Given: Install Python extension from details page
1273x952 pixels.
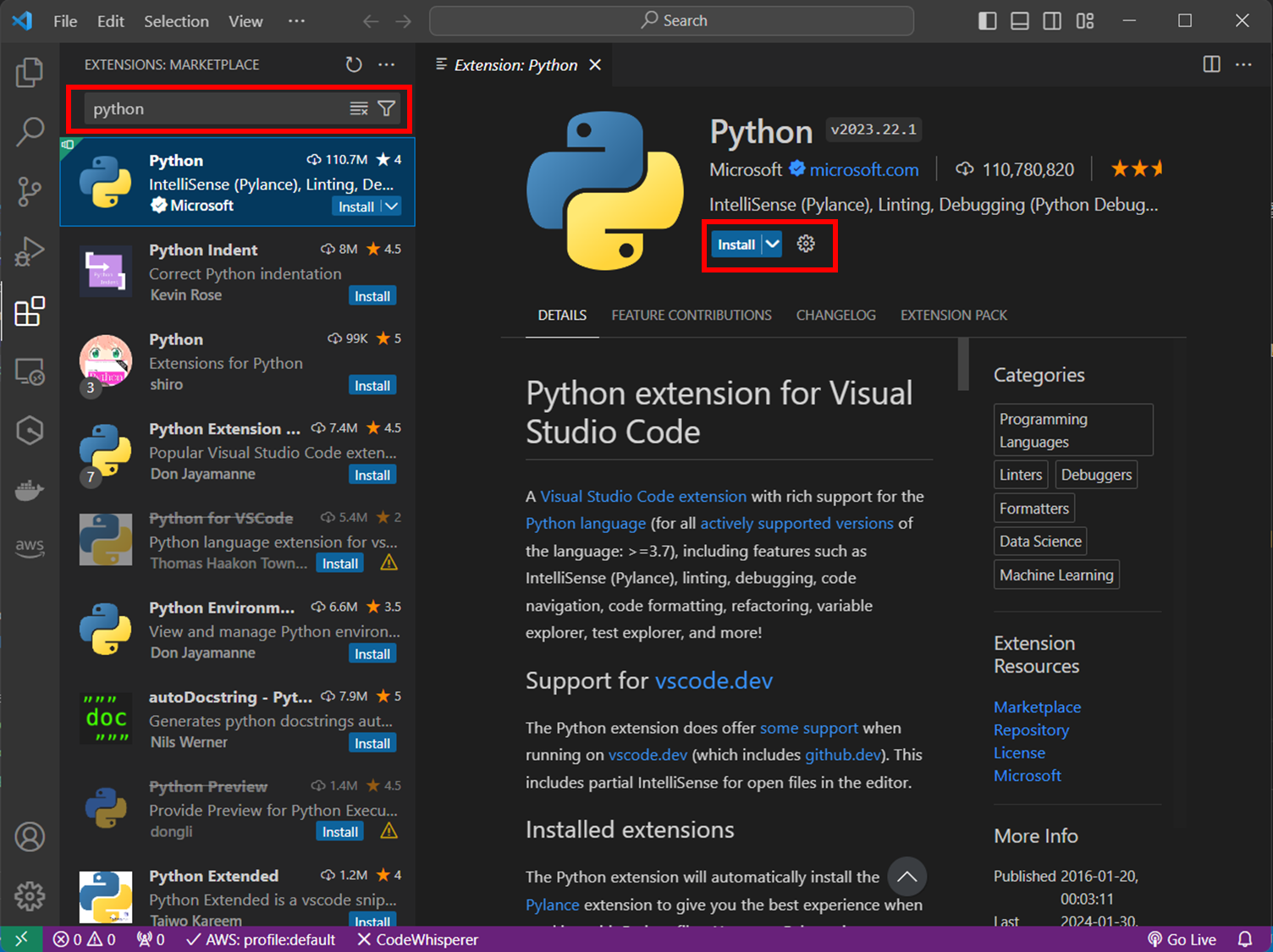Looking at the screenshot, I should coord(736,245).
